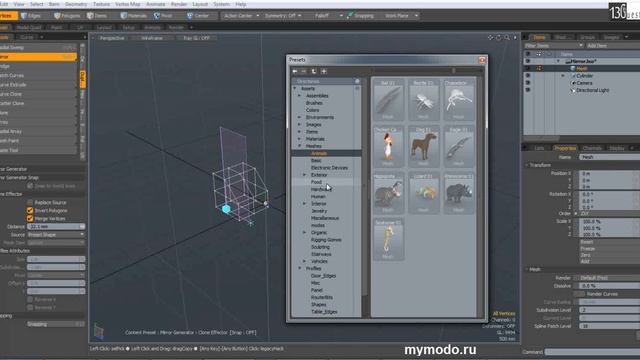This screenshot has width=640, height=360.
Task: Toggle the Merge Vertices checkbox
Action: (x=30, y=219)
